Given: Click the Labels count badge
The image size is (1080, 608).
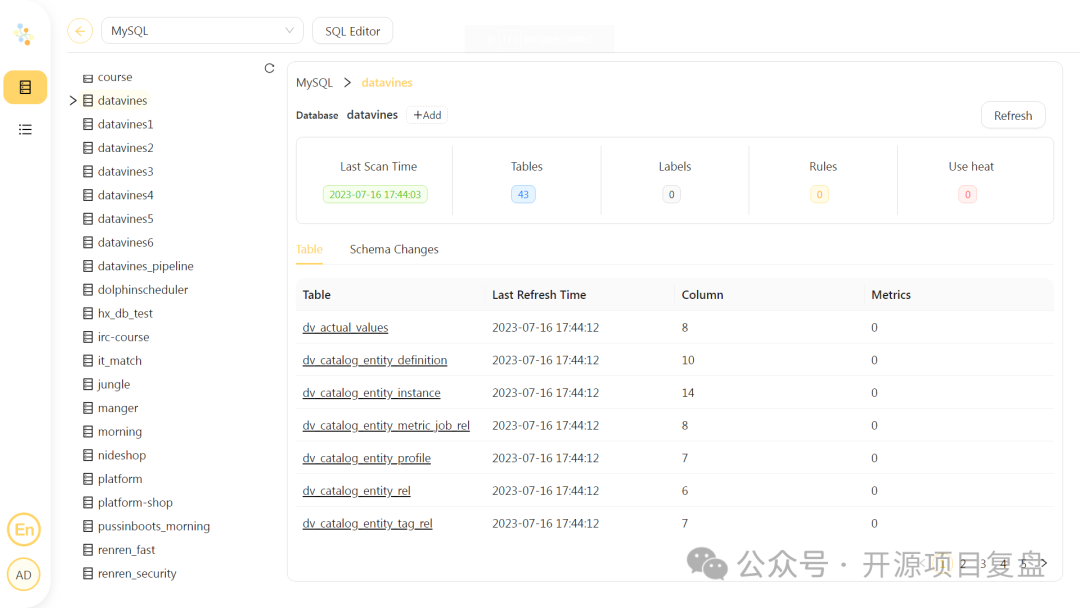Looking at the screenshot, I should tap(672, 195).
